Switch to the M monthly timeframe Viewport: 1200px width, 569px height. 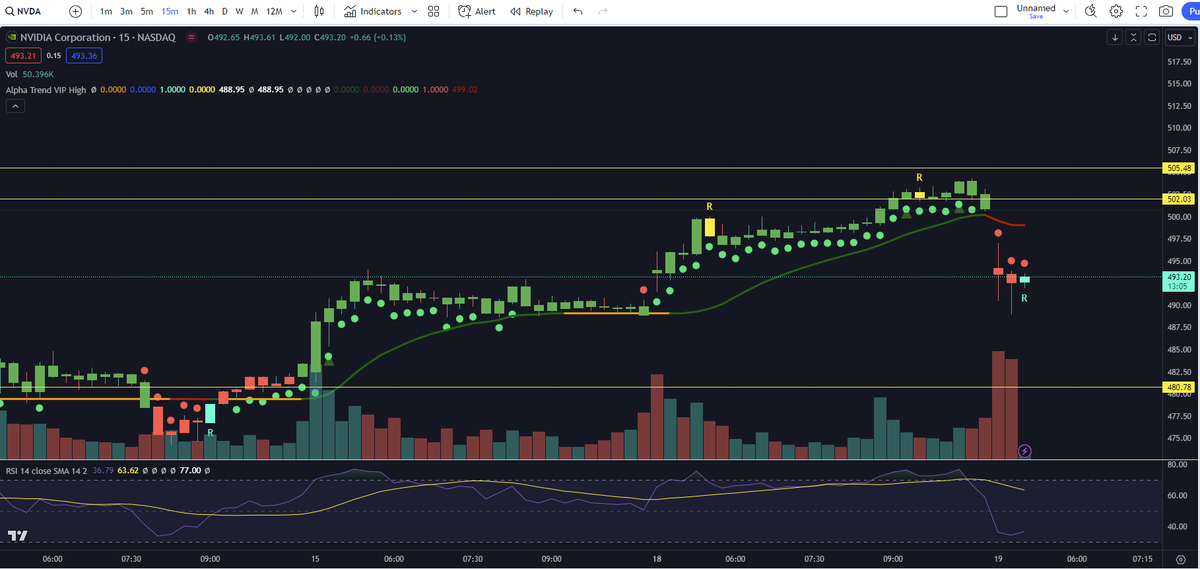pyautogui.click(x=254, y=11)
